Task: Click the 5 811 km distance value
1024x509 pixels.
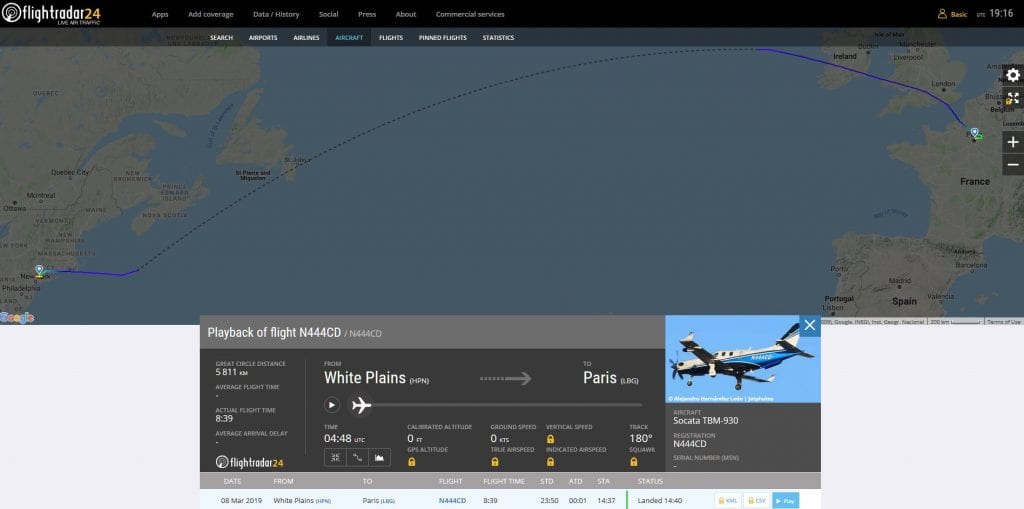Action: (x=231, y=372)
